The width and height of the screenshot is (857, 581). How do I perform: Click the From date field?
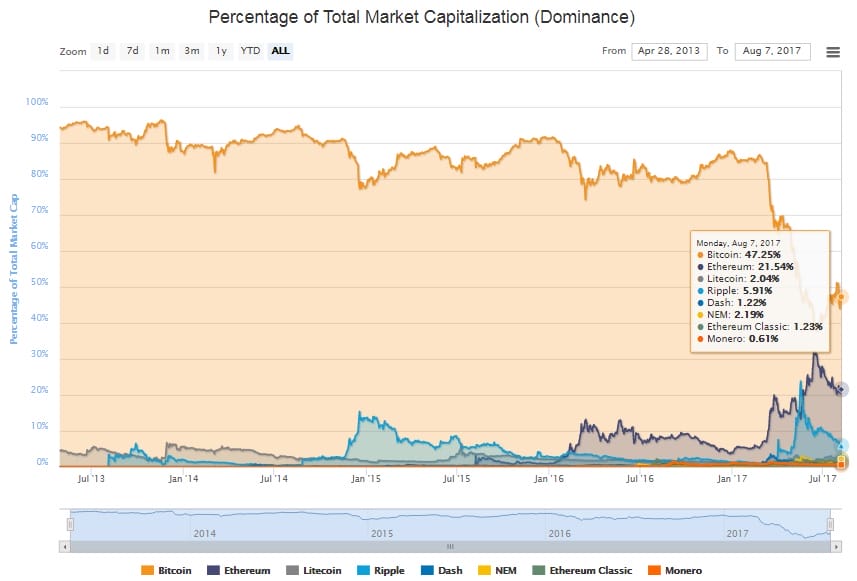point(669,51)
